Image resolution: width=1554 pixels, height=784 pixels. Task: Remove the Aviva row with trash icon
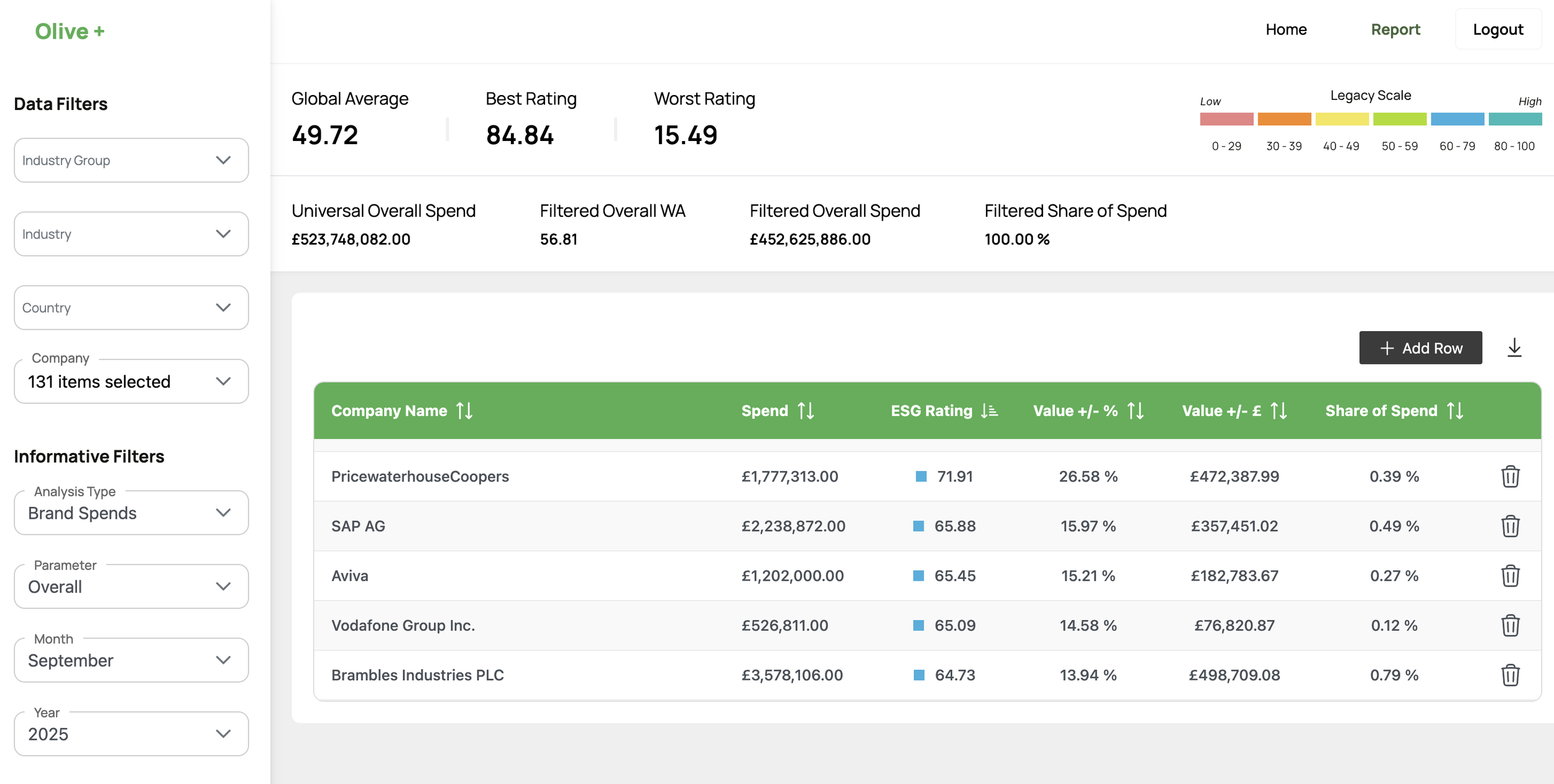click(1510, 576)
